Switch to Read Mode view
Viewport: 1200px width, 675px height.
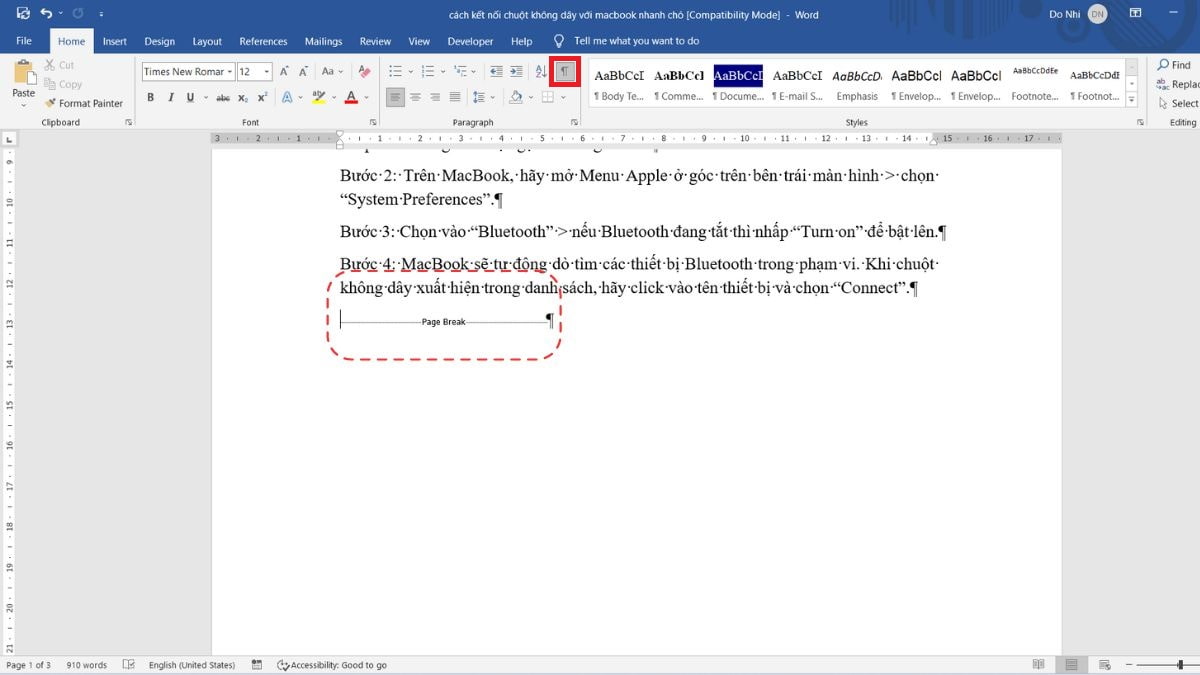pos(1038,665)
